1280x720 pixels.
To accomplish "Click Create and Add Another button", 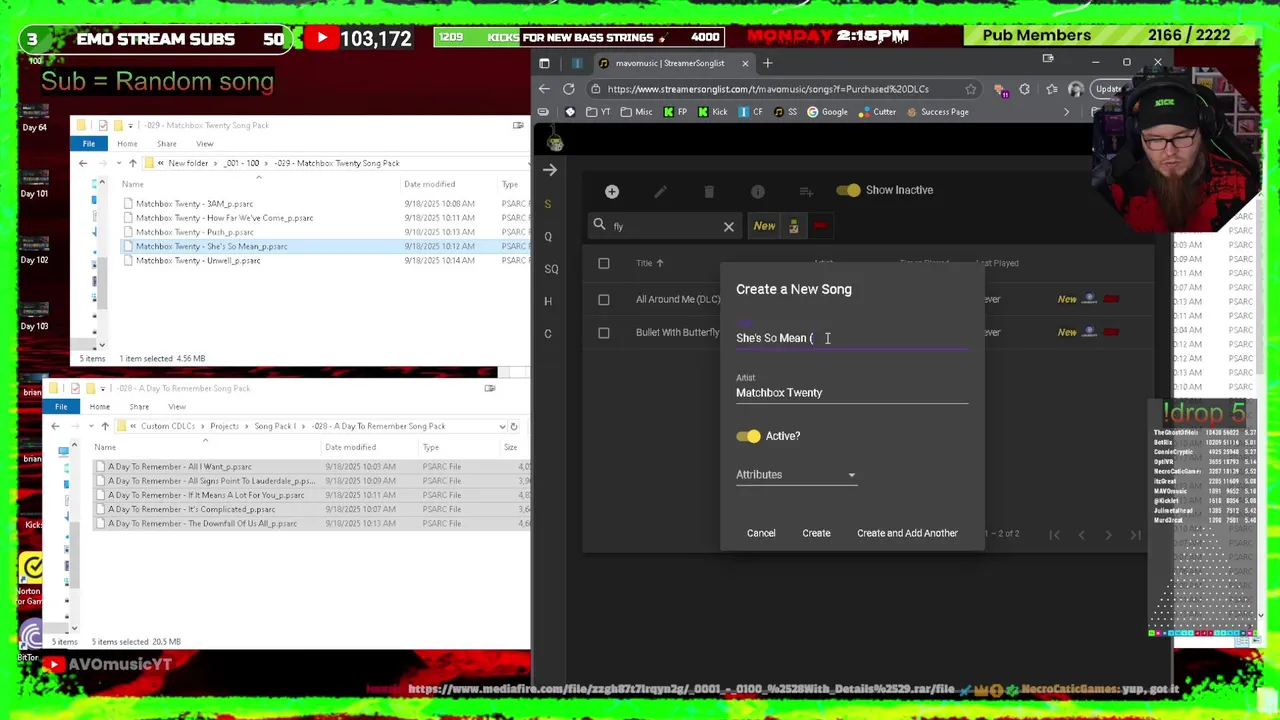I will coord(907,533).
